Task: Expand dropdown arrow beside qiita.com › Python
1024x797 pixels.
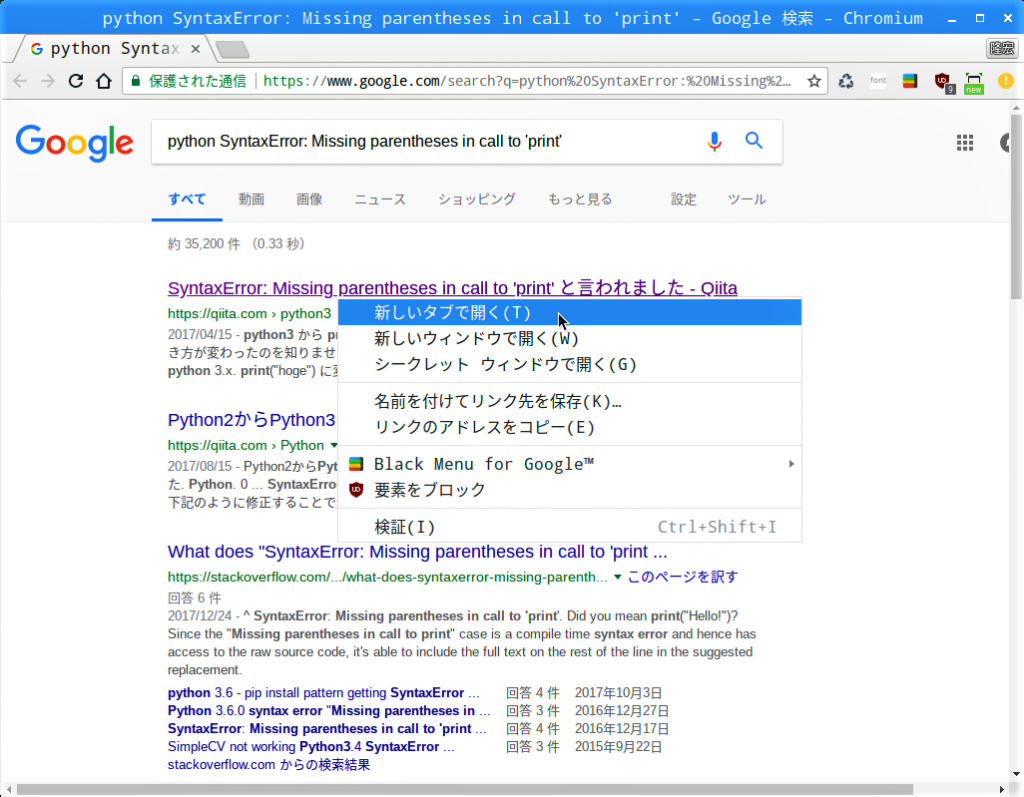Action: pos(334,446)
